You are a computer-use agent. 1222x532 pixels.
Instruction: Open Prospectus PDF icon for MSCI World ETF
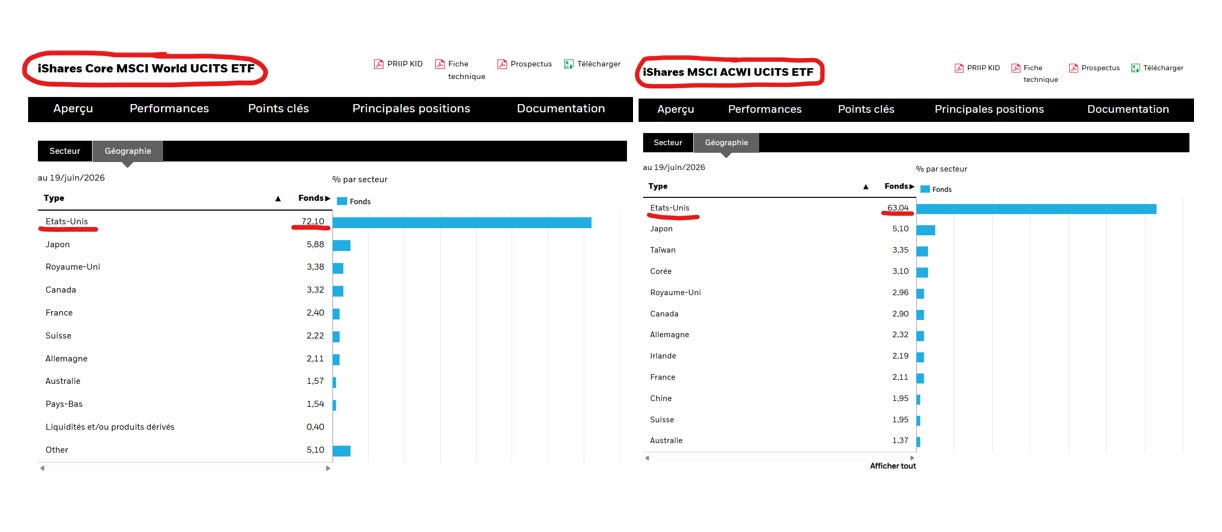(502, 64)
